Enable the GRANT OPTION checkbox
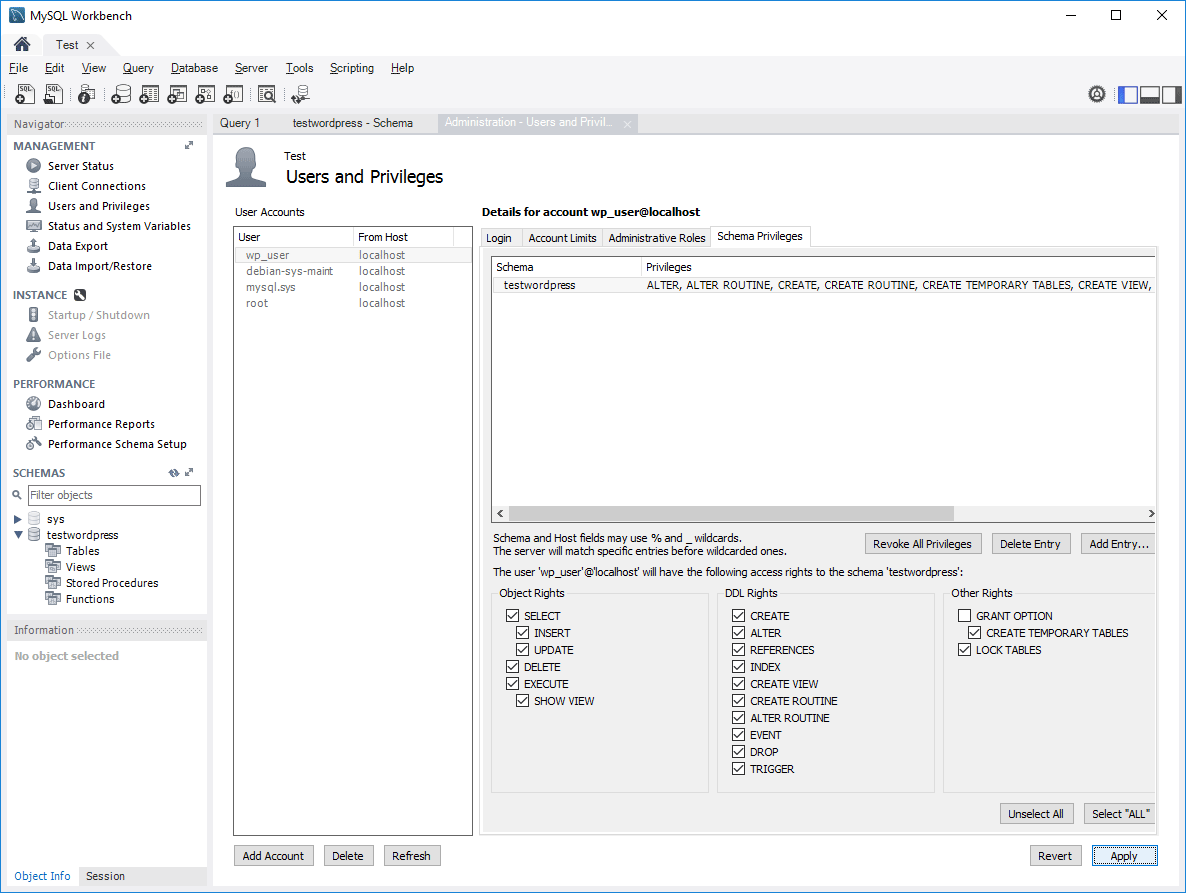The width and height of the screenshot is (1186, 893). click(x=964, y=615)
